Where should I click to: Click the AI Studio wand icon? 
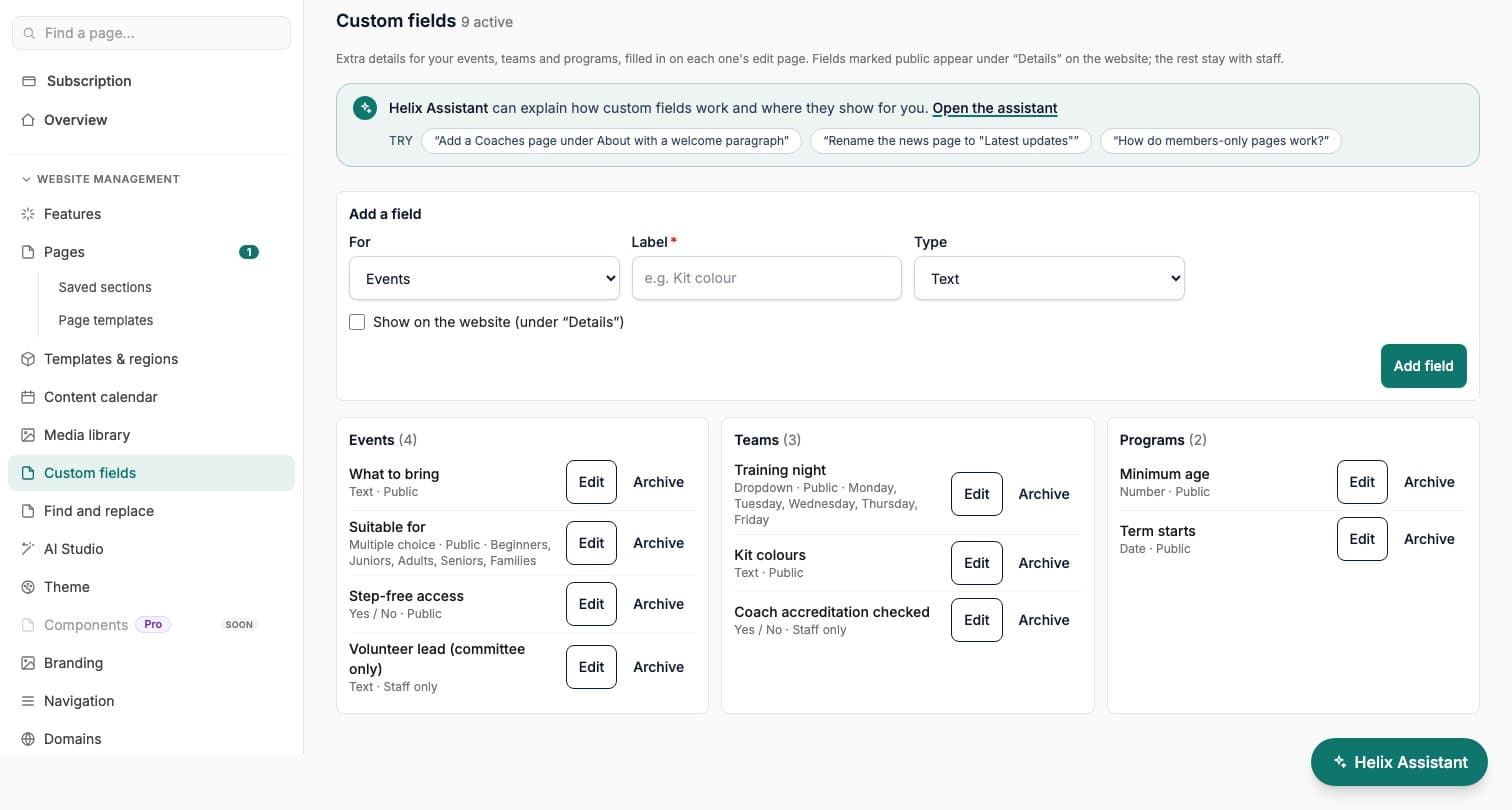click(x=28, y=549)
